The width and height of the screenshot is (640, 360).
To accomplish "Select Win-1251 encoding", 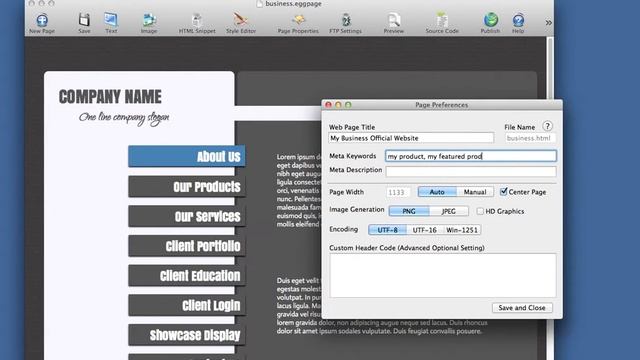I will coord(462,230).
